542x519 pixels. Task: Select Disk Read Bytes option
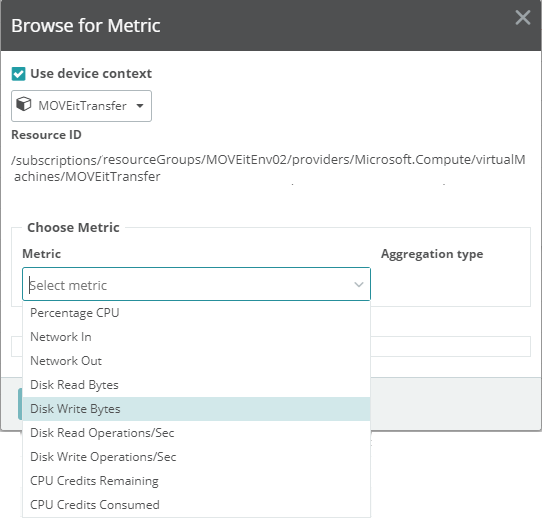coord(196,385)
